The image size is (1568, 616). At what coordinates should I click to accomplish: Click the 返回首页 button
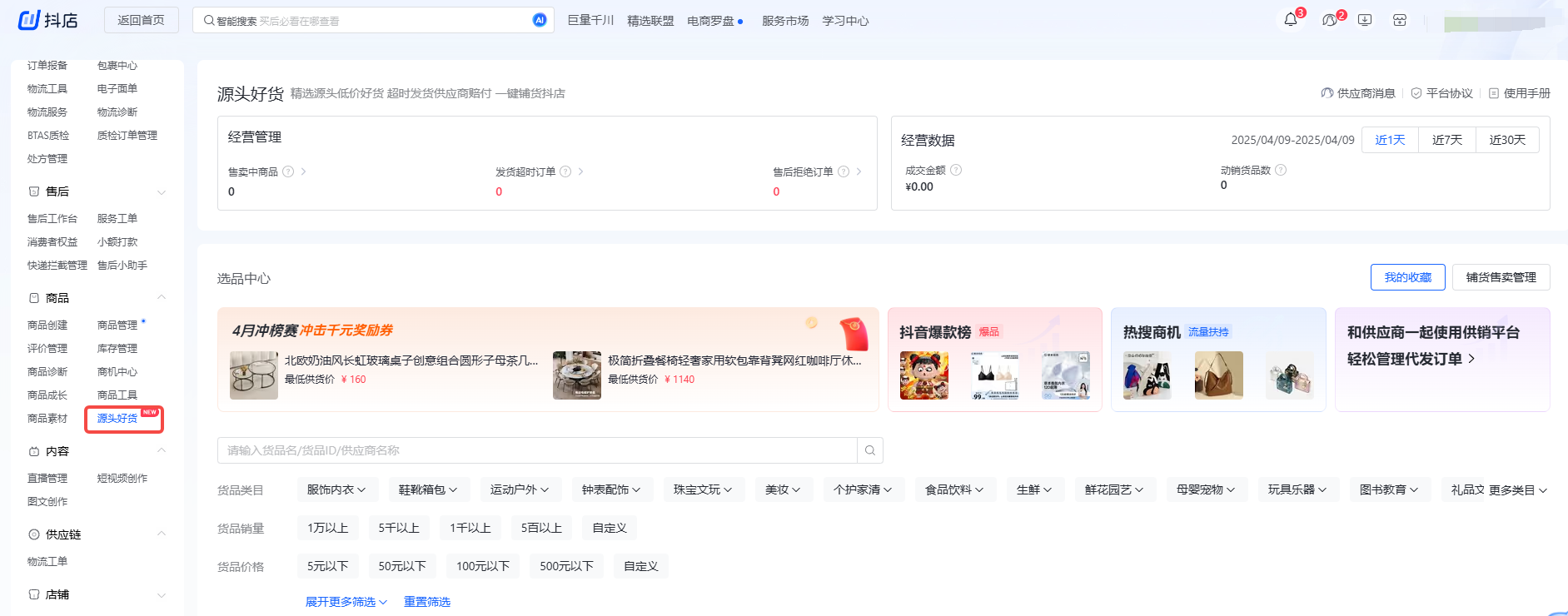coord(142,20)
